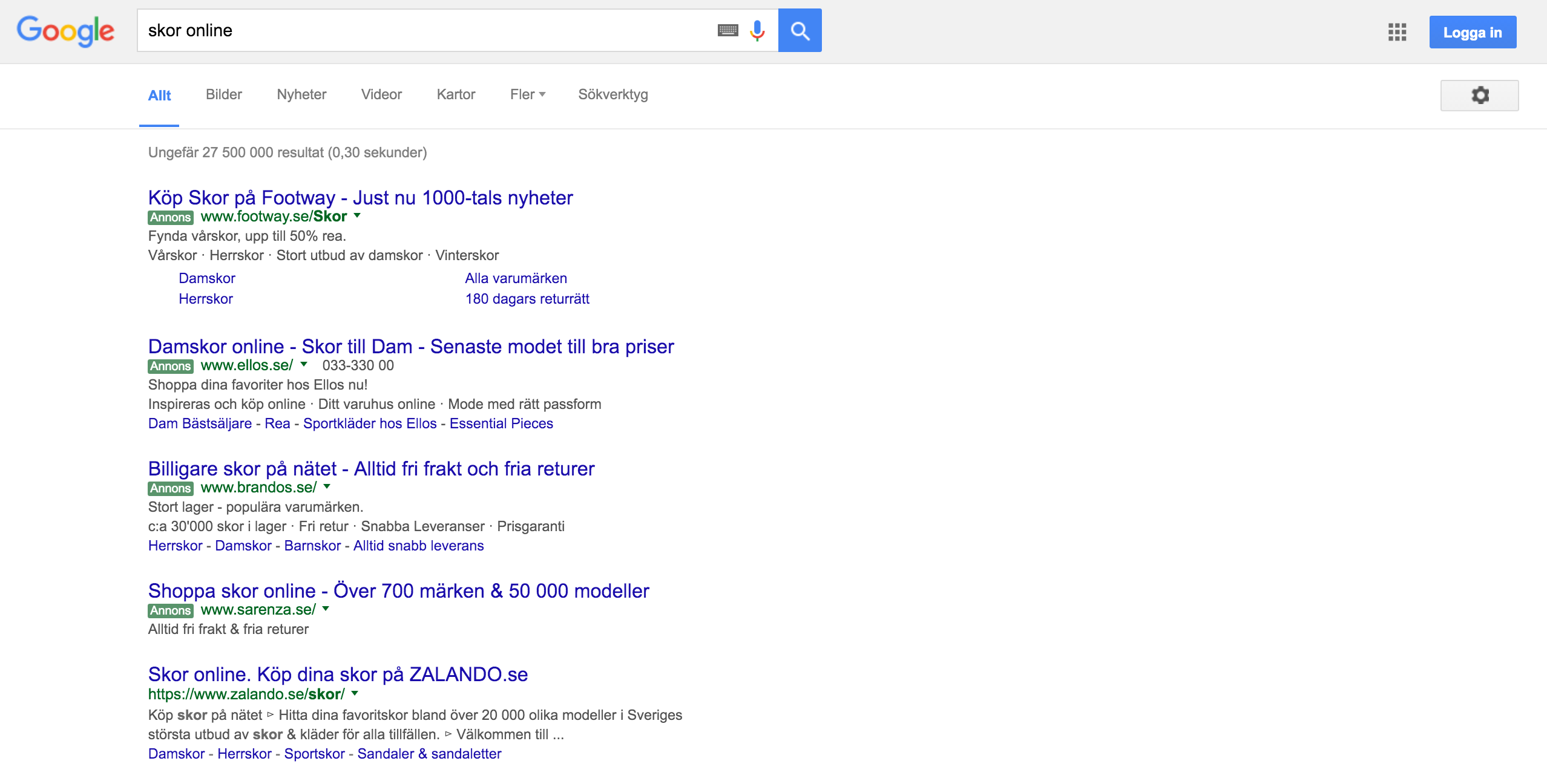The image size is (1547, 784).
Task: Click the Google logo
Action: pos(65,31)
